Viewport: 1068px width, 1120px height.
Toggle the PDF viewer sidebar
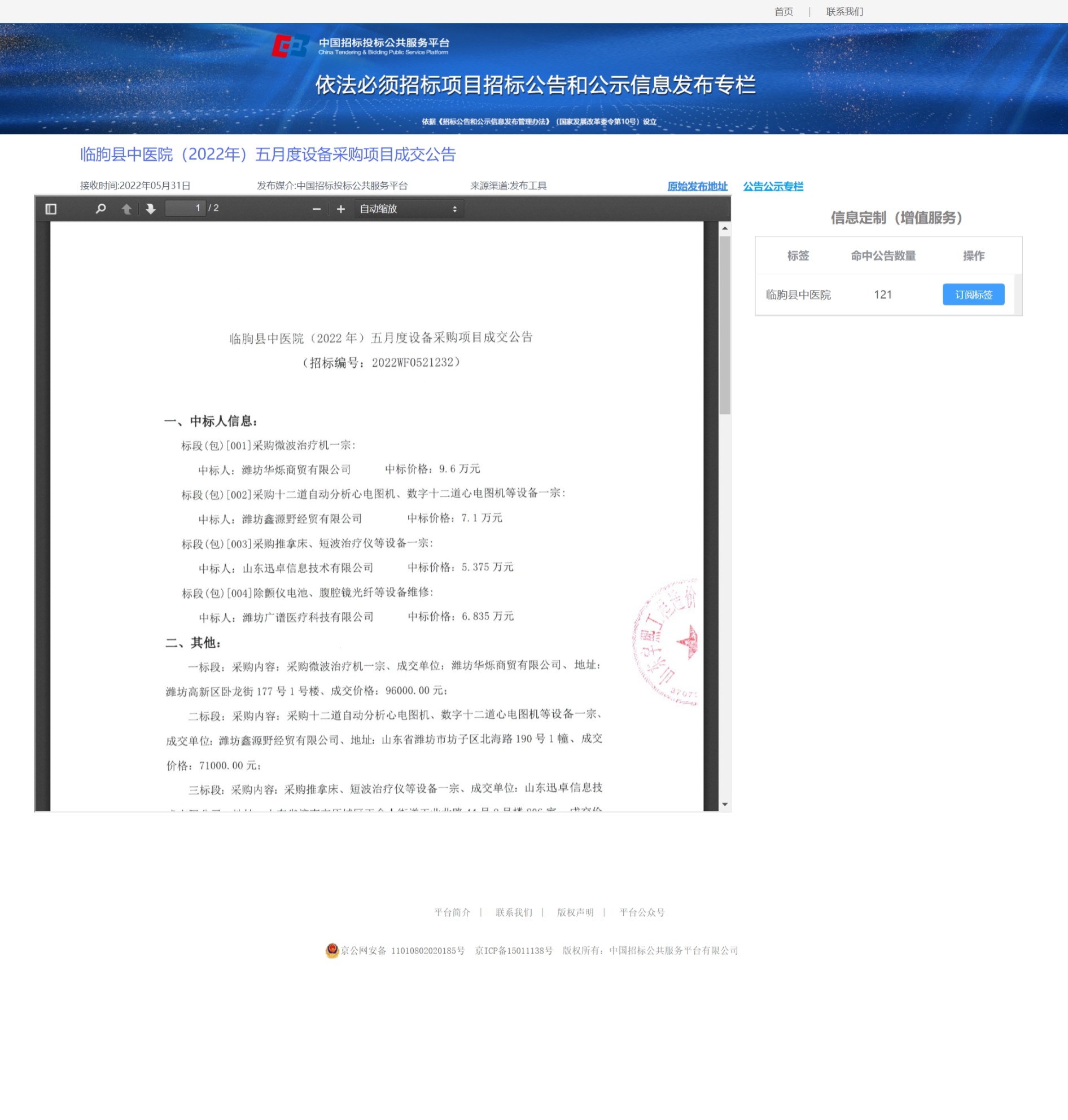tap(51, 209)
